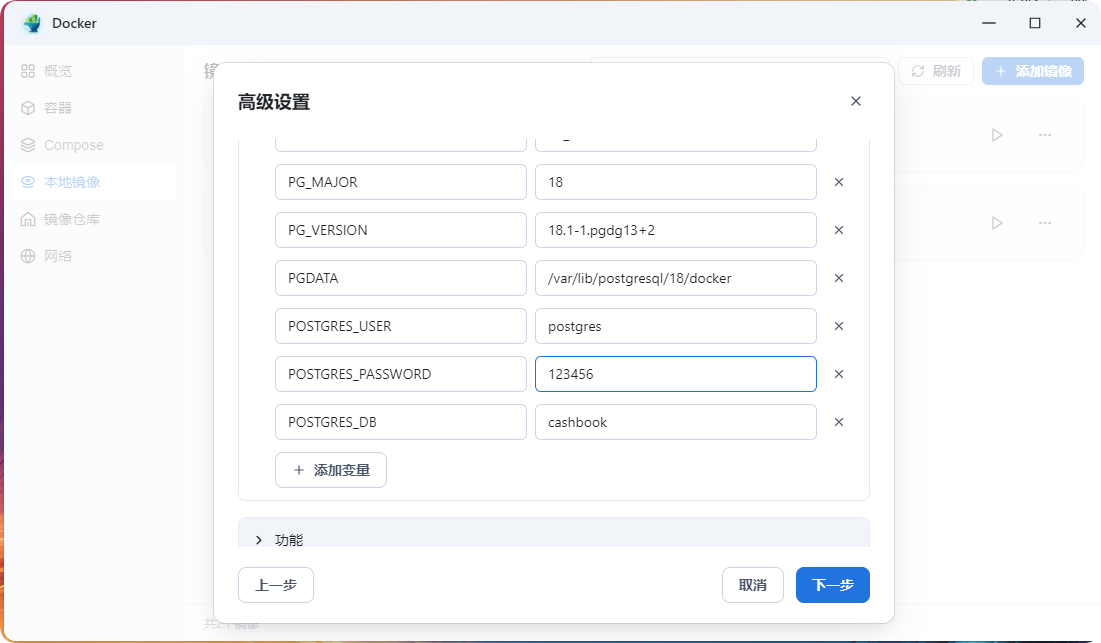Click the PGDATA path value field
This screenshot has height=643, width=1101.
[675, 278]
